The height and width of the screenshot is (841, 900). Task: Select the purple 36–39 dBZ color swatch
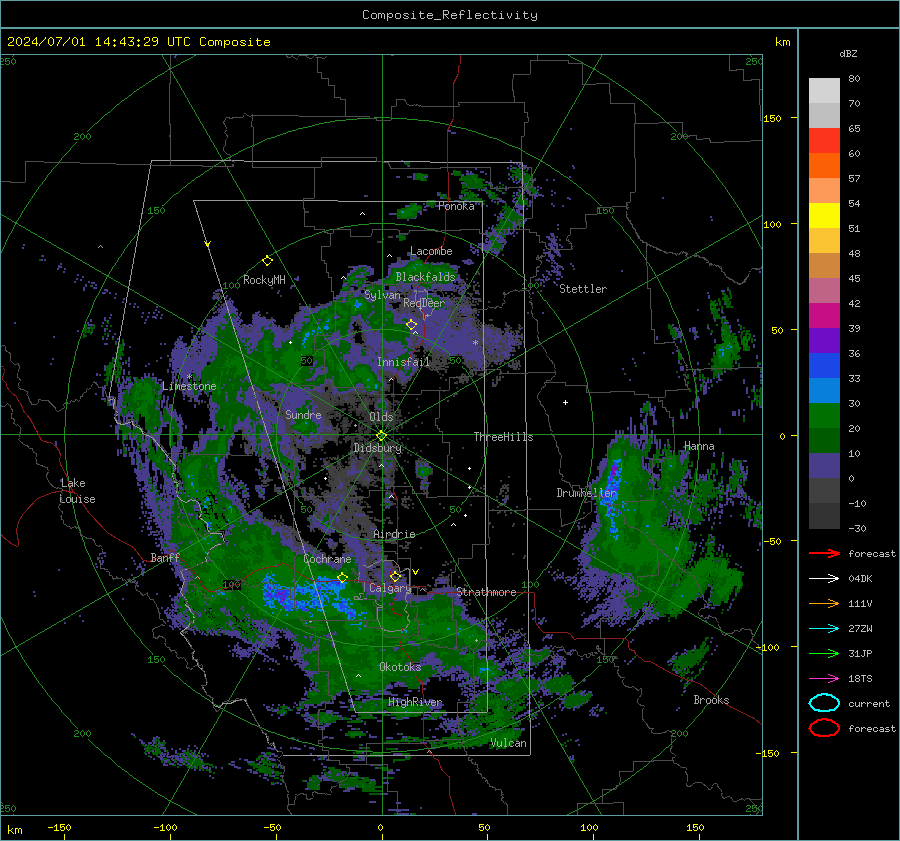(x=824, y=341)
